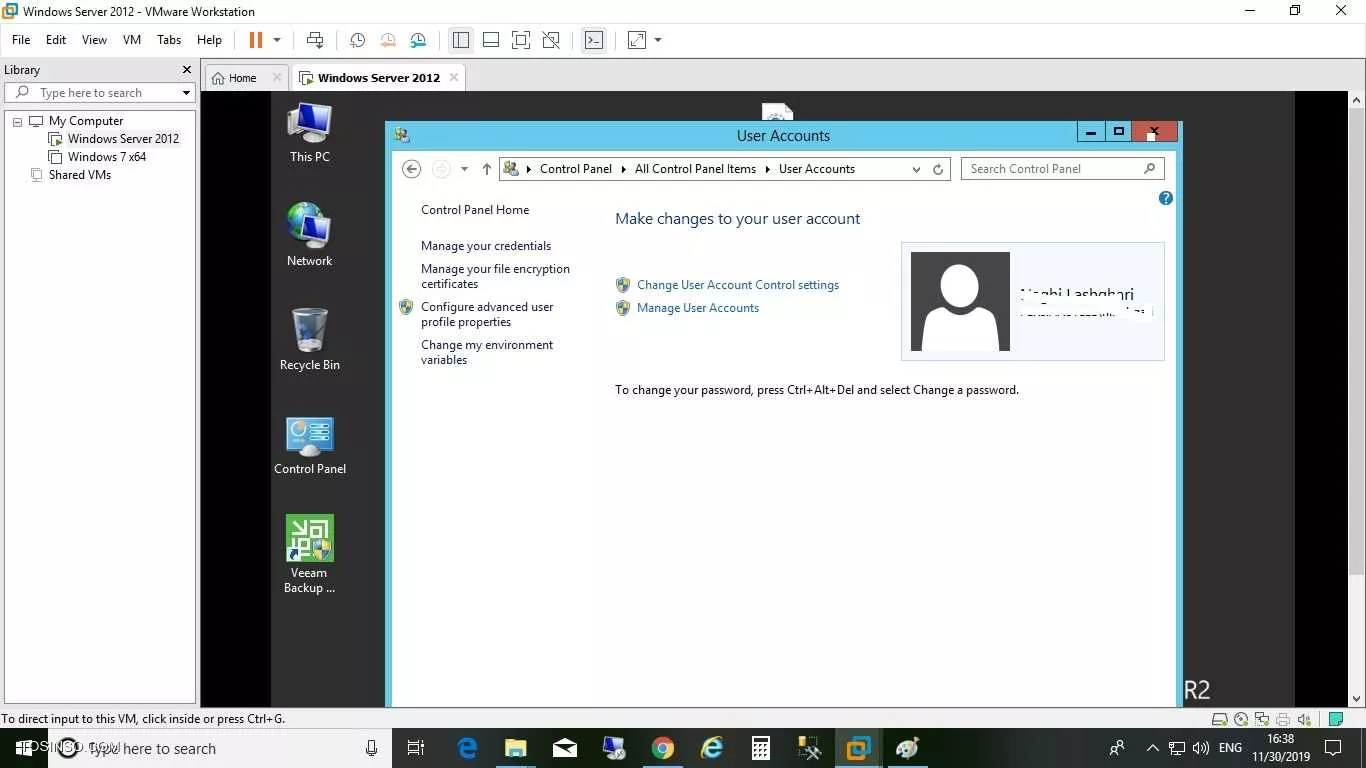Open Calculator from the taskbar
This screenshot has height=768, width=1366.
(761, 748)
